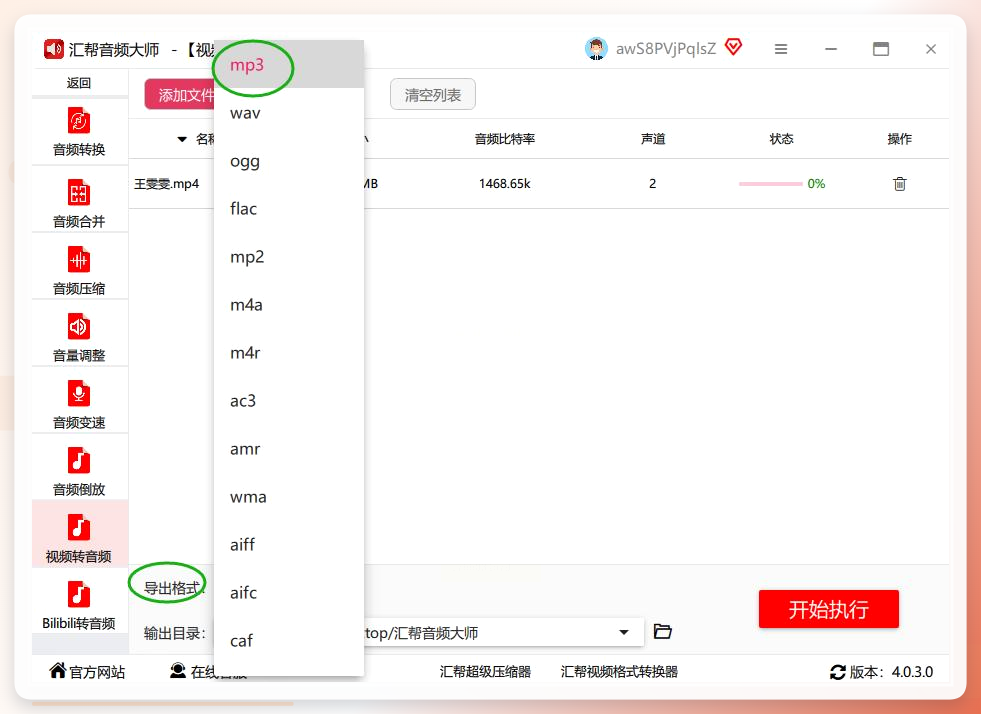Choose mp2 format from the list

click(x=288, y=257)
